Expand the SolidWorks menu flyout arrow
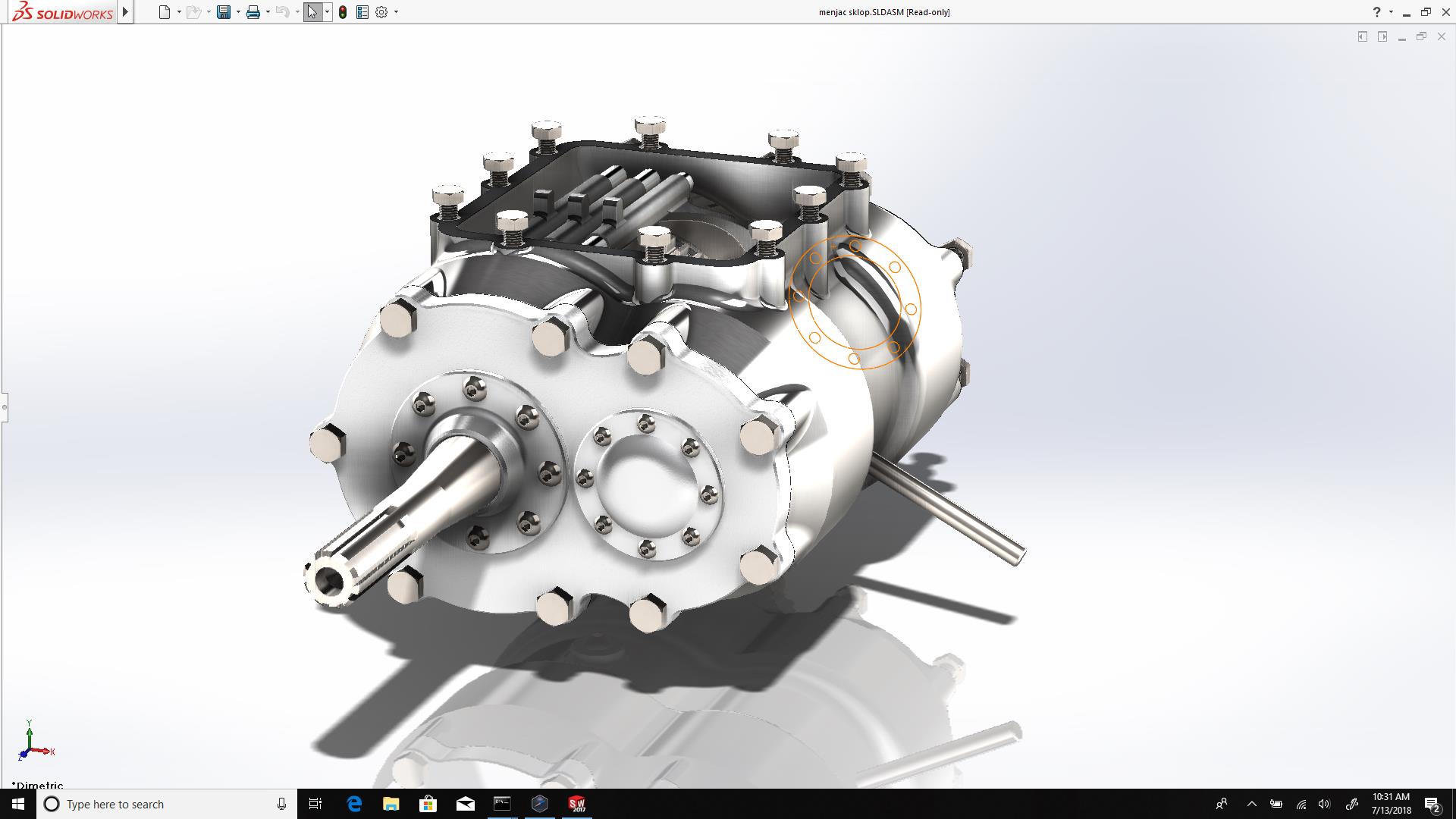The width and height of the screenshot is (1456, 819). pyautogui.click(x=125, y=12)
